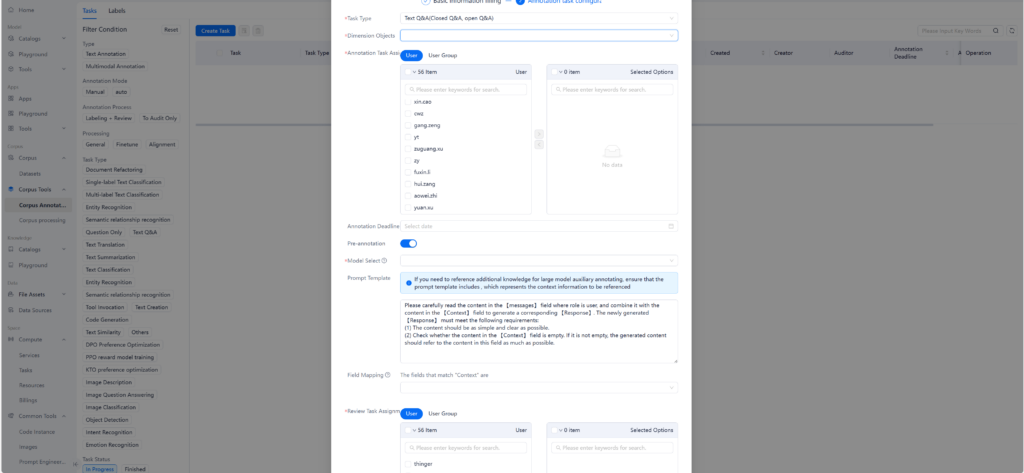This screenshot has height=473, width=1024.
Task: Click the move-left transfer arrow button
Action: point(540,145)
